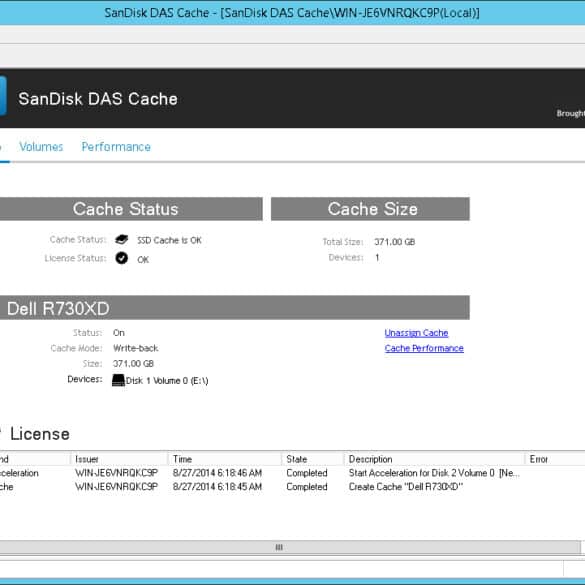Click the Dell R730XD cache header
The height and width of the screenshot is (585, 585).
(x=235, y=308)
